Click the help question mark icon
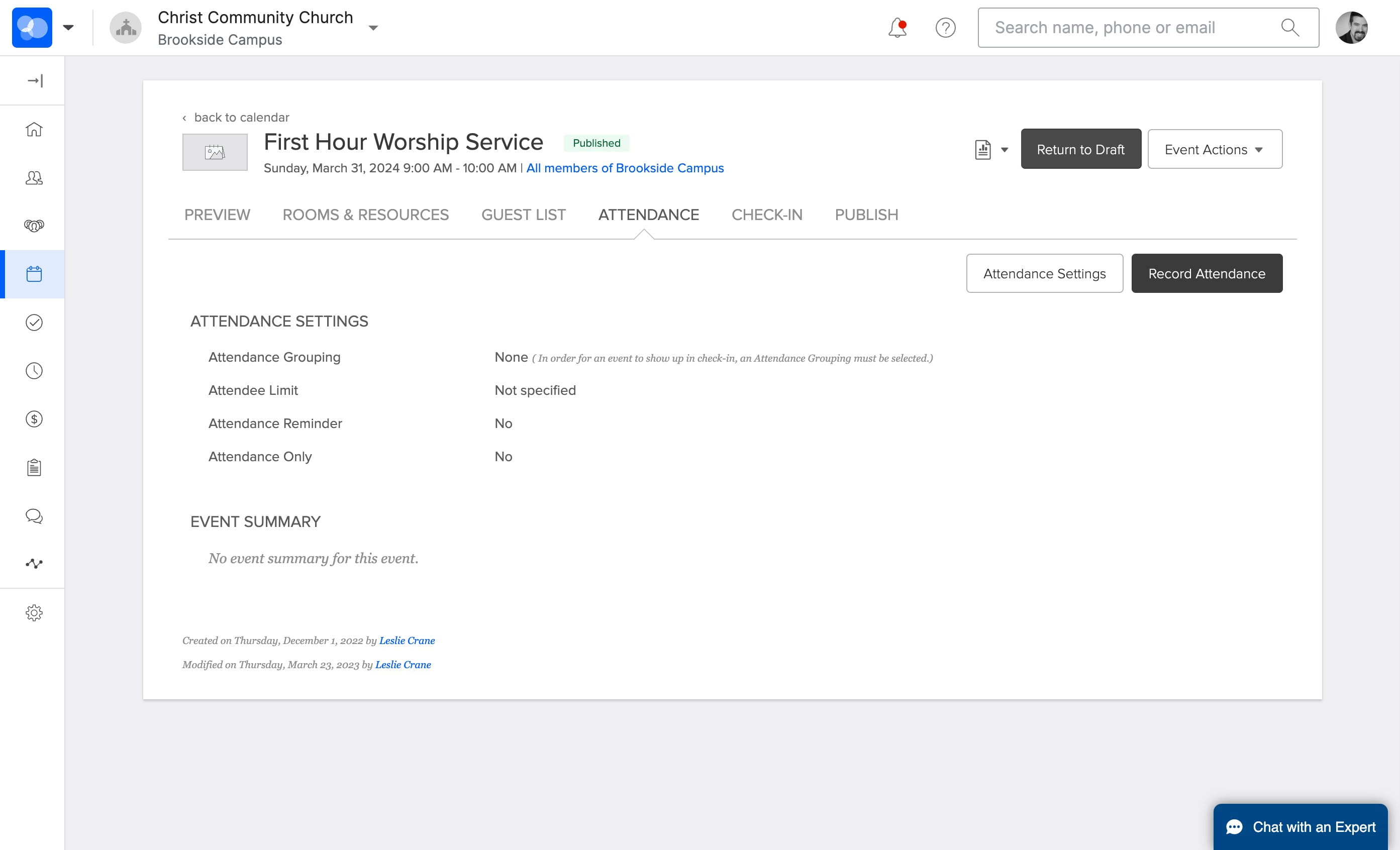1400x850 pixels. pos(945,27)
